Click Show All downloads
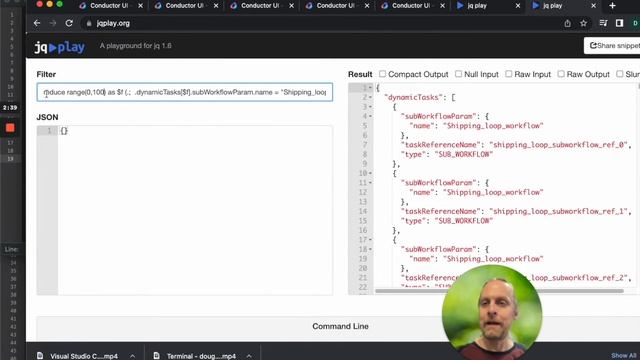This screenshot has height=360, width=640. click(x=624, y=356)
